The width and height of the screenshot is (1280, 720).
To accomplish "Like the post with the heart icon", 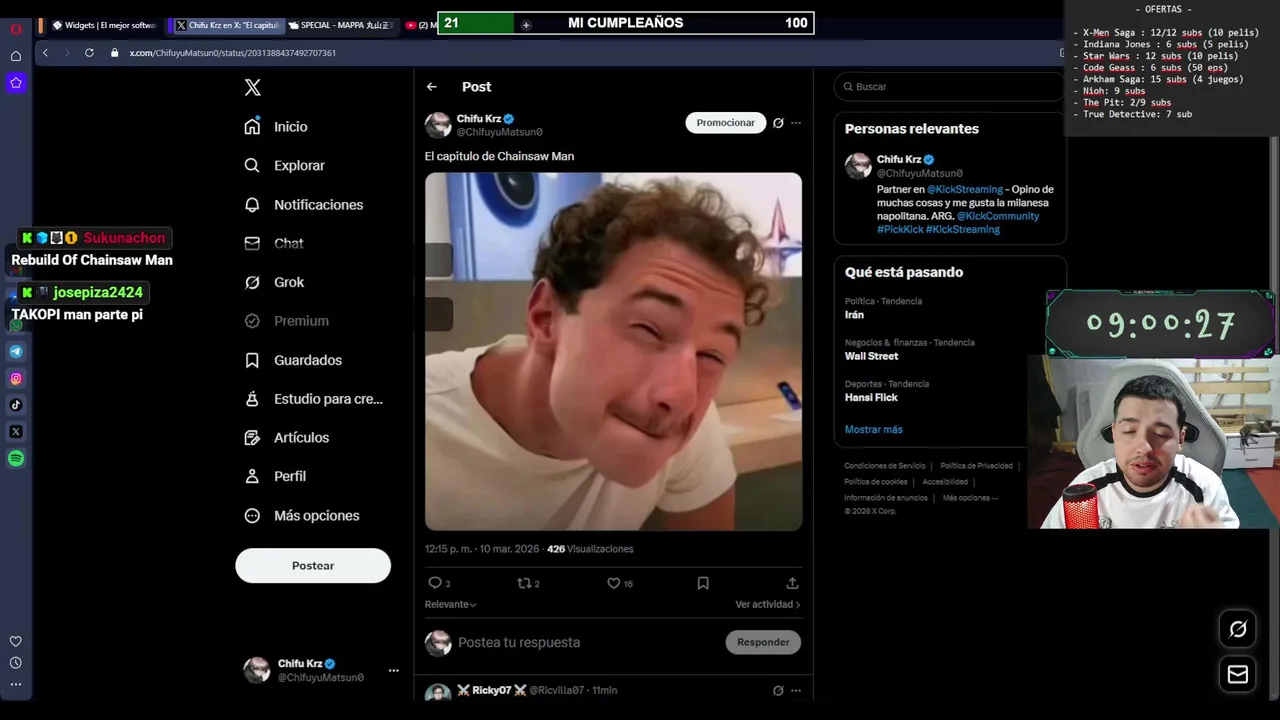I will [x=614, y=583].
